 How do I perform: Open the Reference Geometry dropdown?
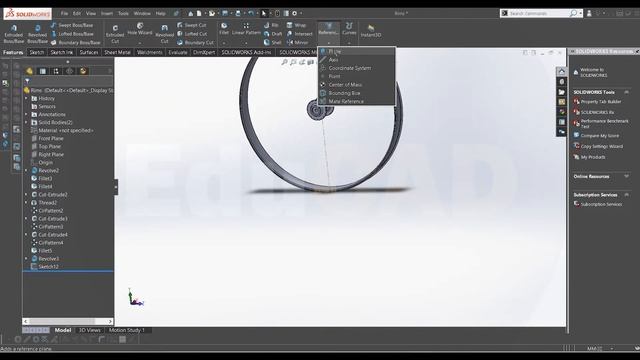pos(328,42)
